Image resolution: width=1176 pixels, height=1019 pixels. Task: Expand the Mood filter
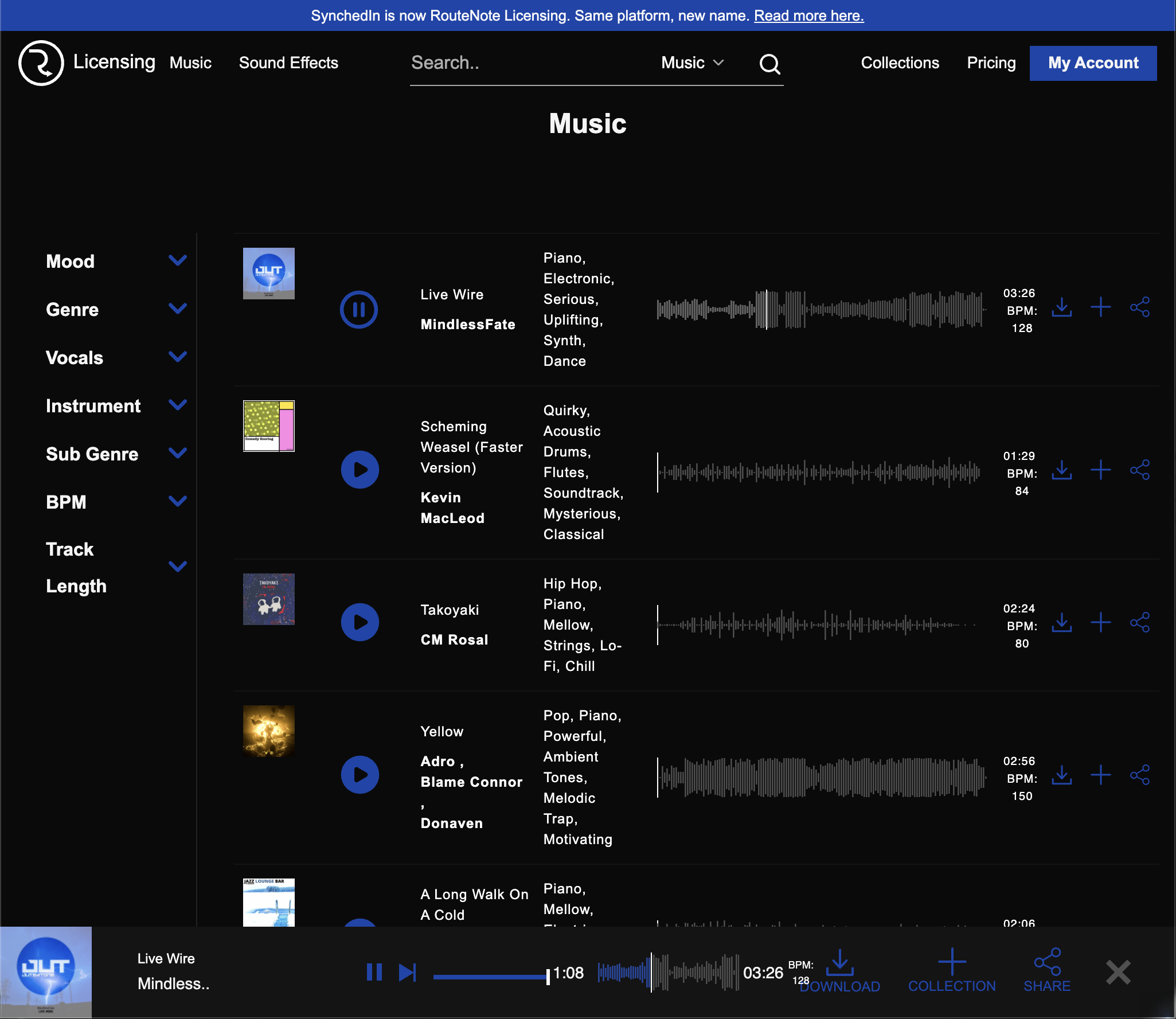click(178, 261)
